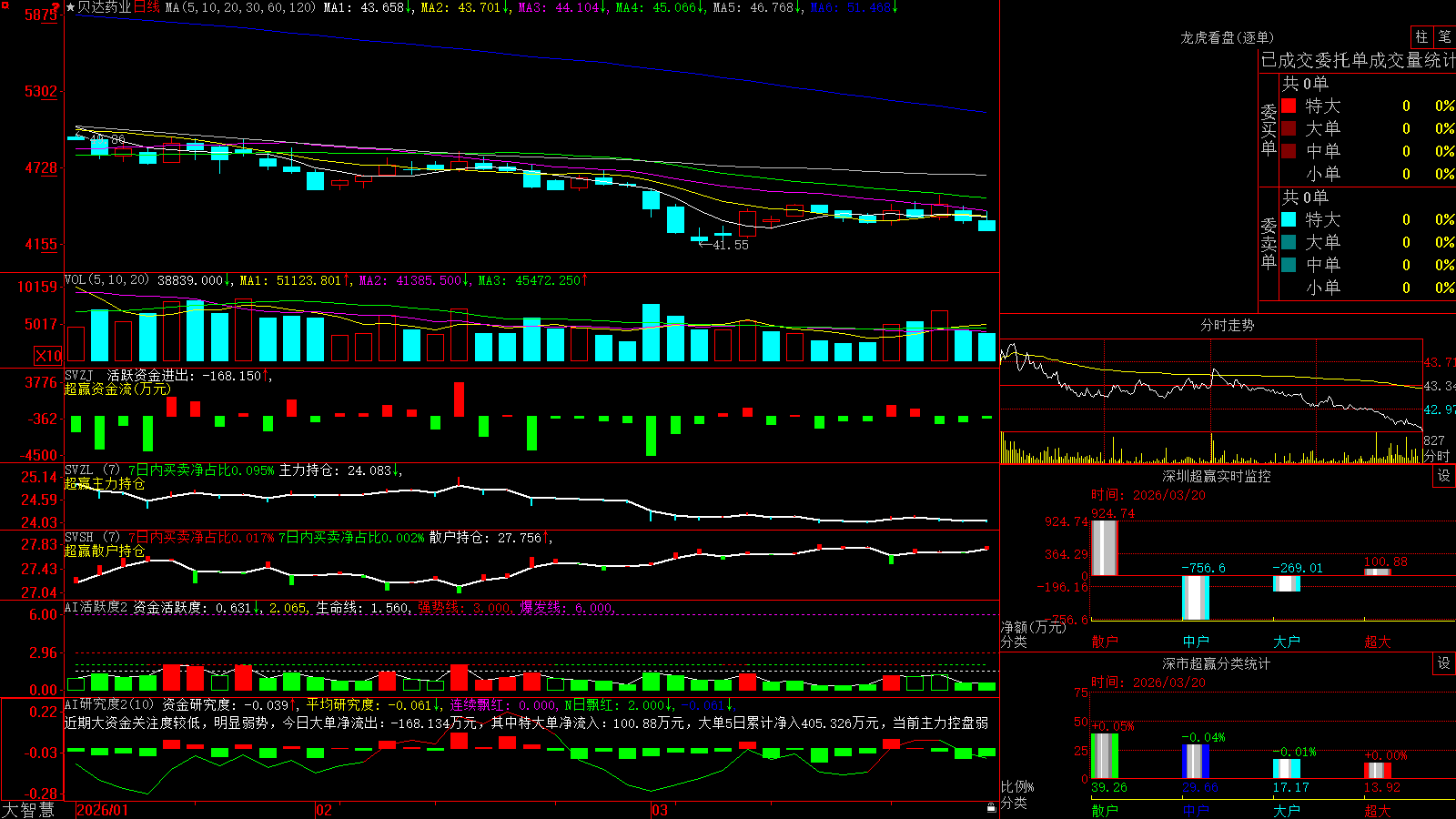Click the 02 month marker on timeline
1456x819 pixels.
pyautogui.click(x=324, y=810)
